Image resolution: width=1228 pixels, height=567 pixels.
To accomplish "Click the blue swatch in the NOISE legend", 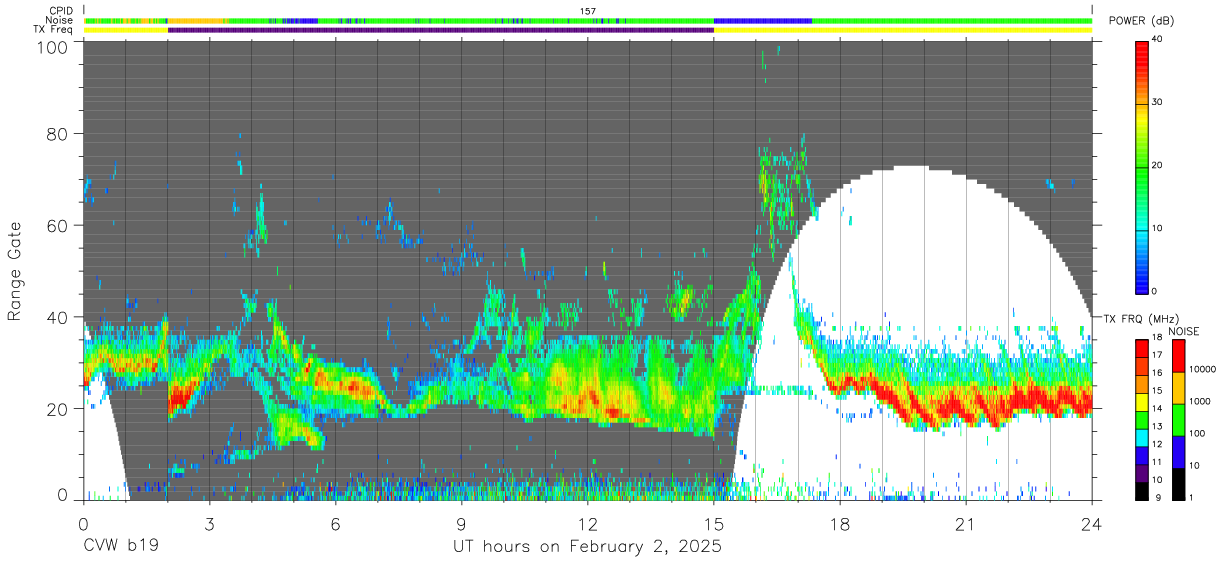I will (1177, 452).
